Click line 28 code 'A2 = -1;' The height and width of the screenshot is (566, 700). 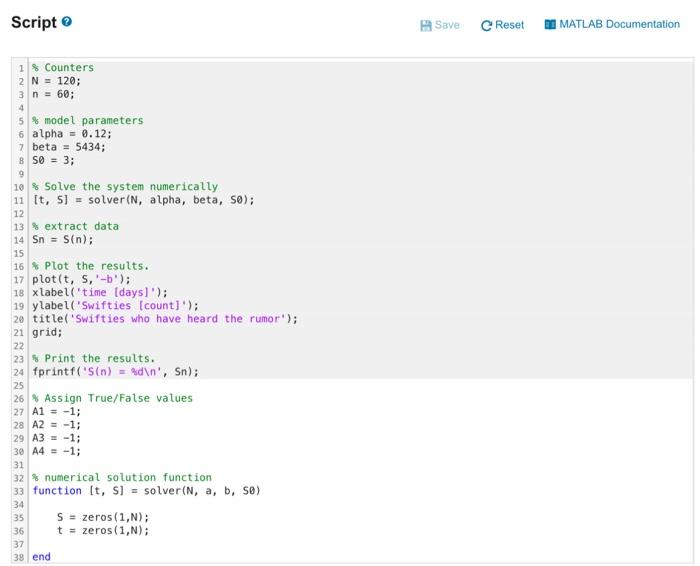[x=56, y=424]
